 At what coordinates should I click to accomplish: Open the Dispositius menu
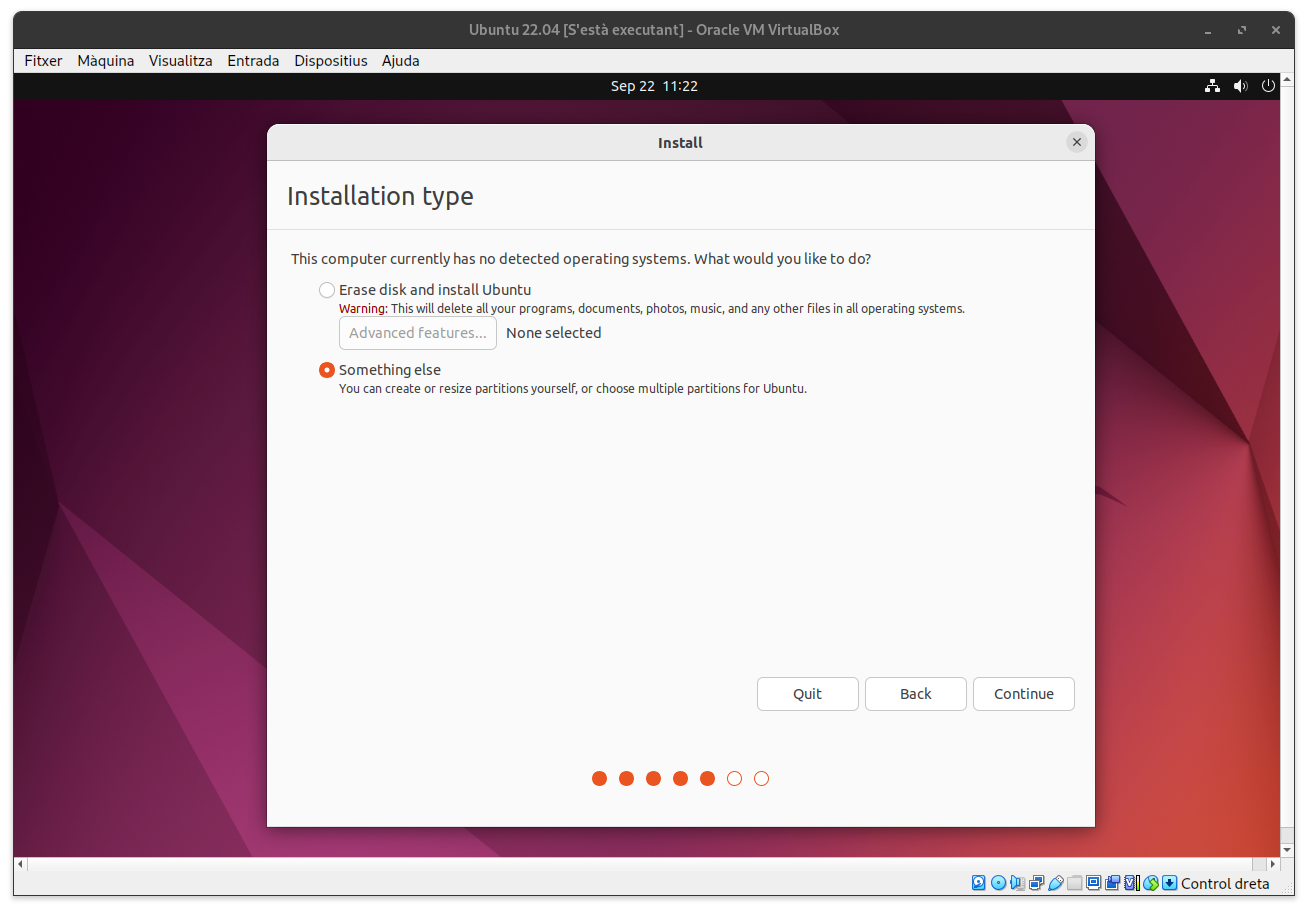[x=330, y=61]
